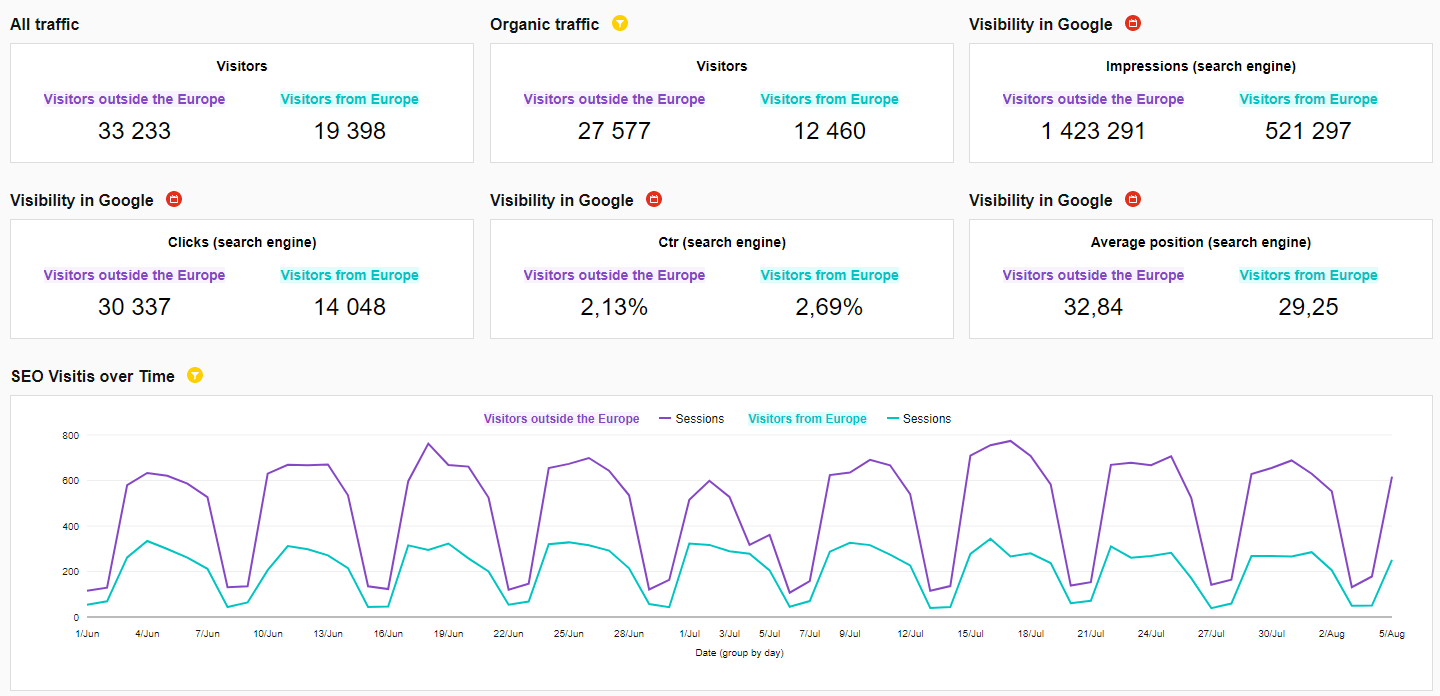Click the Visitors from Europe label in the Ctr widget

click(x=829, y=275)
